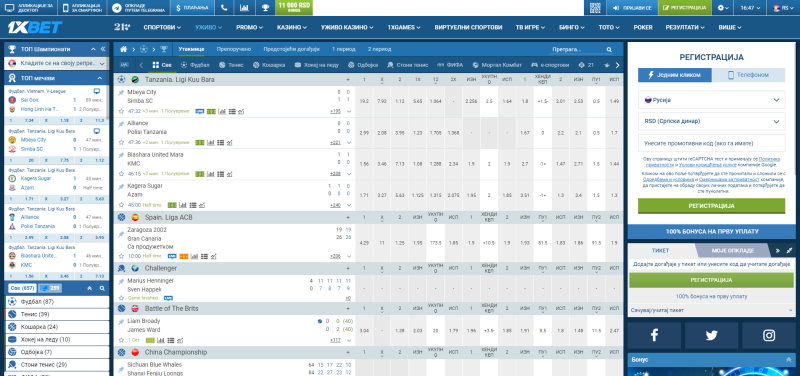This screenshot has height=376, width=800.
Task: Open 'Кладите се на своју репре...' dropdown
Action: [57, 63]
